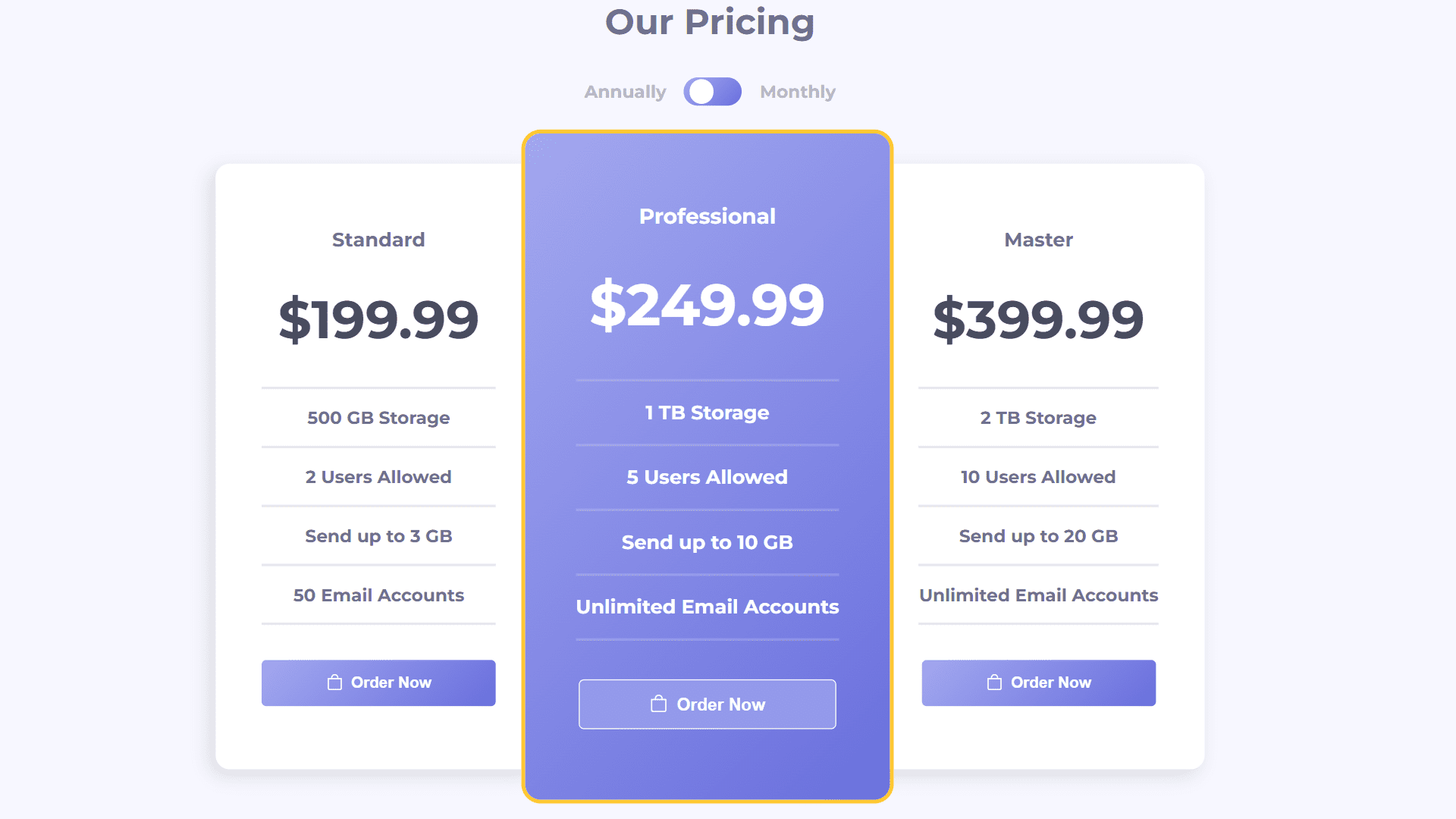Screen dimensions: 1456x819
Task: Click the Monthly billing label
Action: coord(797,92)
